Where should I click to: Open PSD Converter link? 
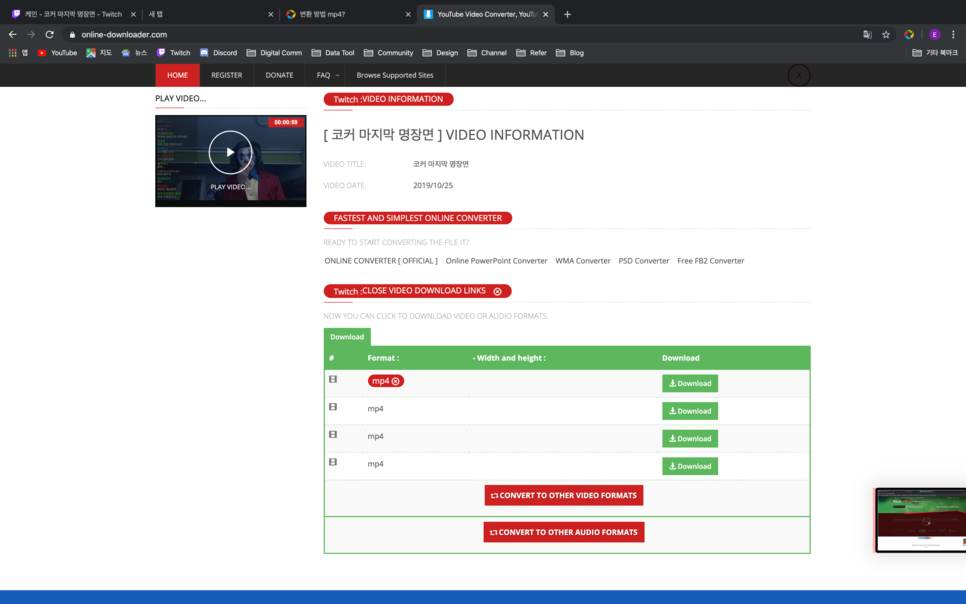[x=644, y=261]
